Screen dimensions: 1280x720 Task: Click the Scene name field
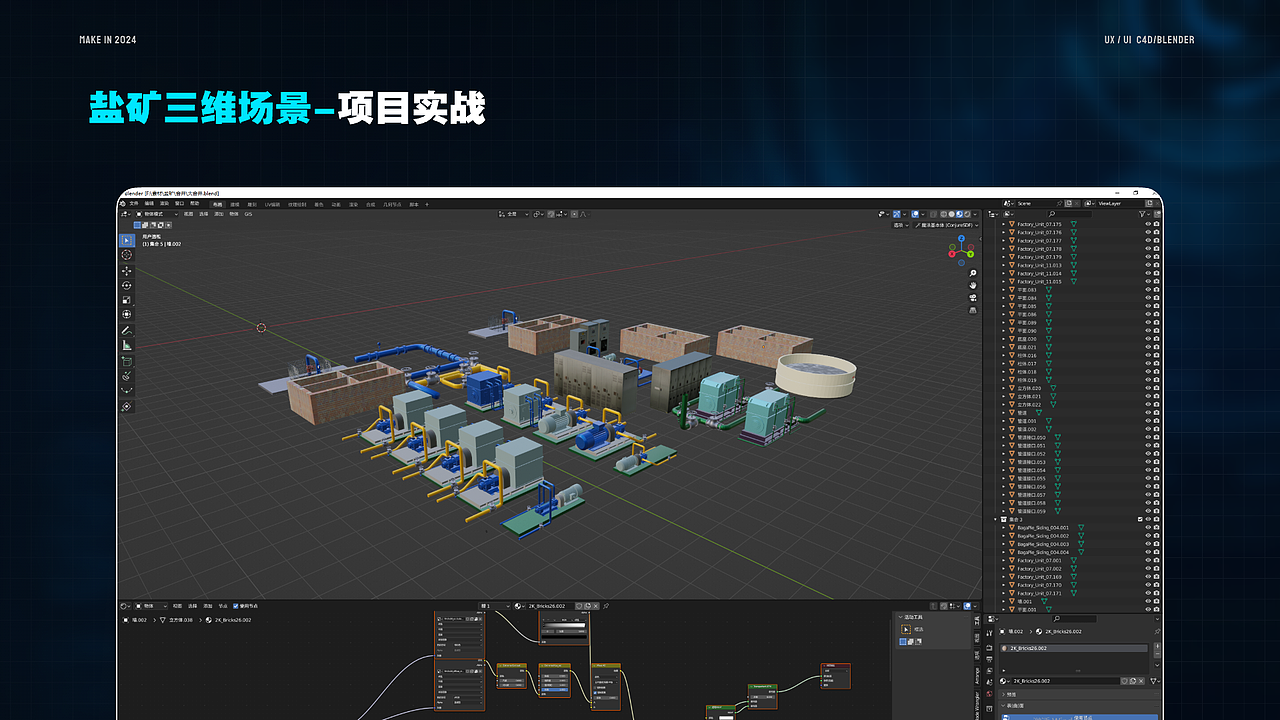(1039, 203)
